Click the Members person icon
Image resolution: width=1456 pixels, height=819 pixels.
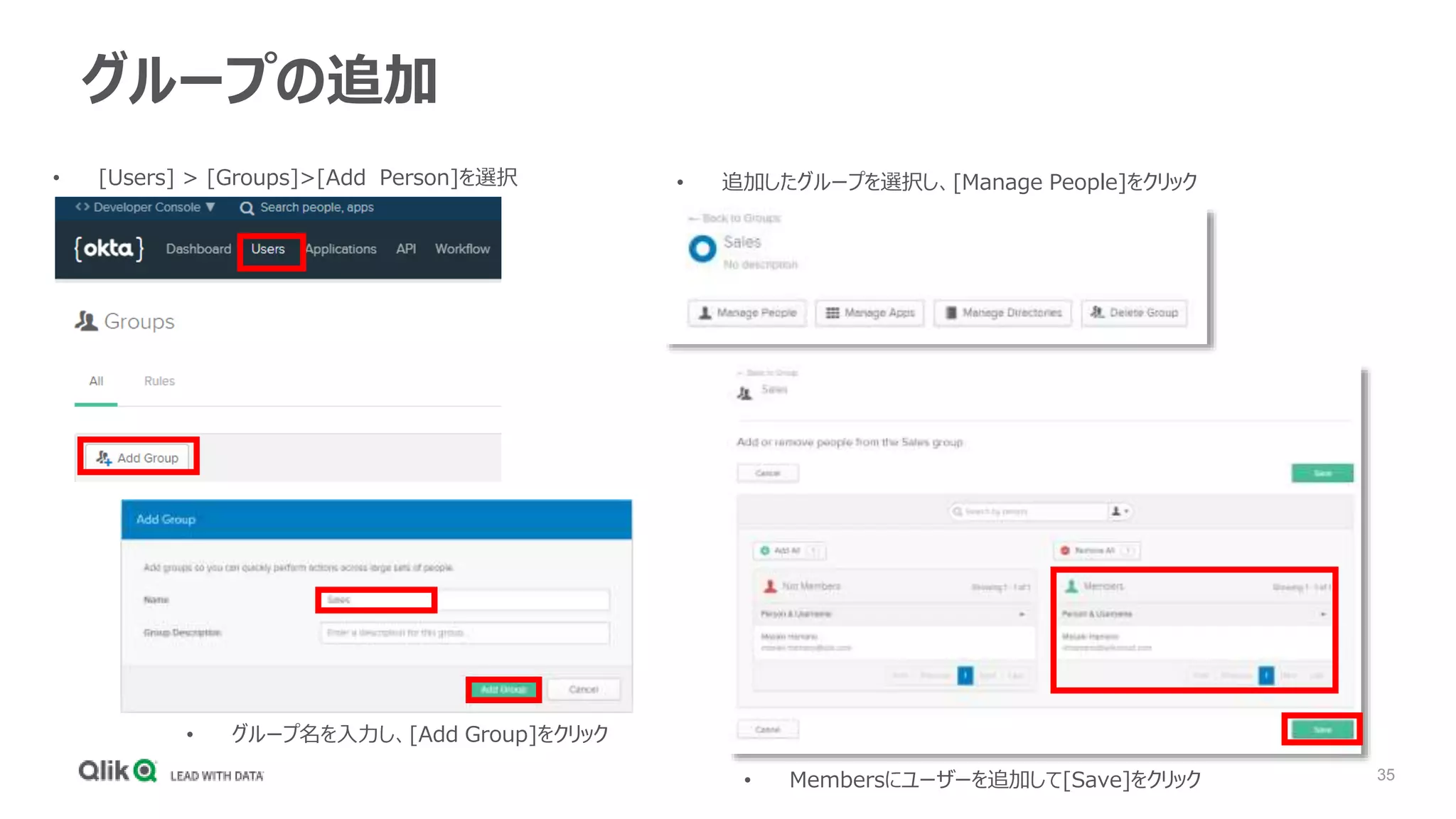1071,587
